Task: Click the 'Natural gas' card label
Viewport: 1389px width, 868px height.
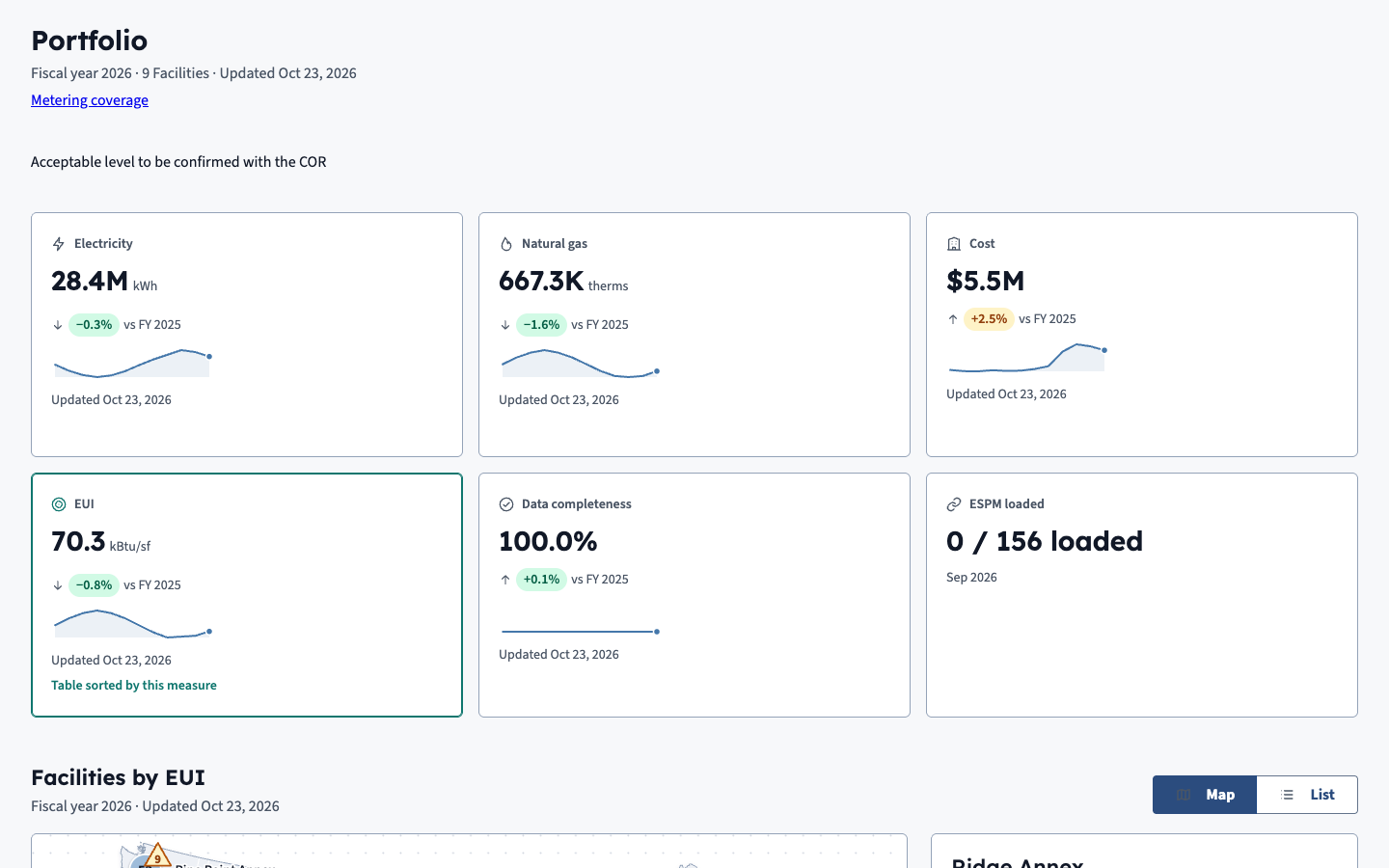Action: tap(555, 244)
